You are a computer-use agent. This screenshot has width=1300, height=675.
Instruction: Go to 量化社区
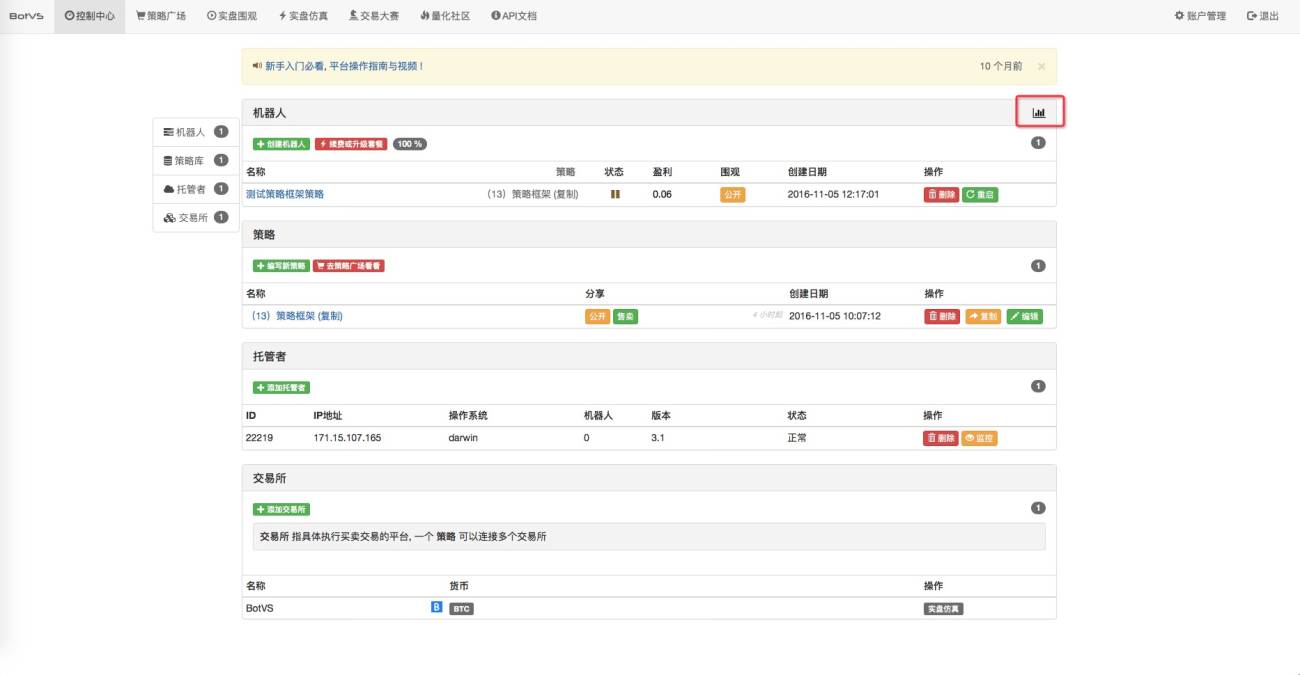tap(445, 16)
